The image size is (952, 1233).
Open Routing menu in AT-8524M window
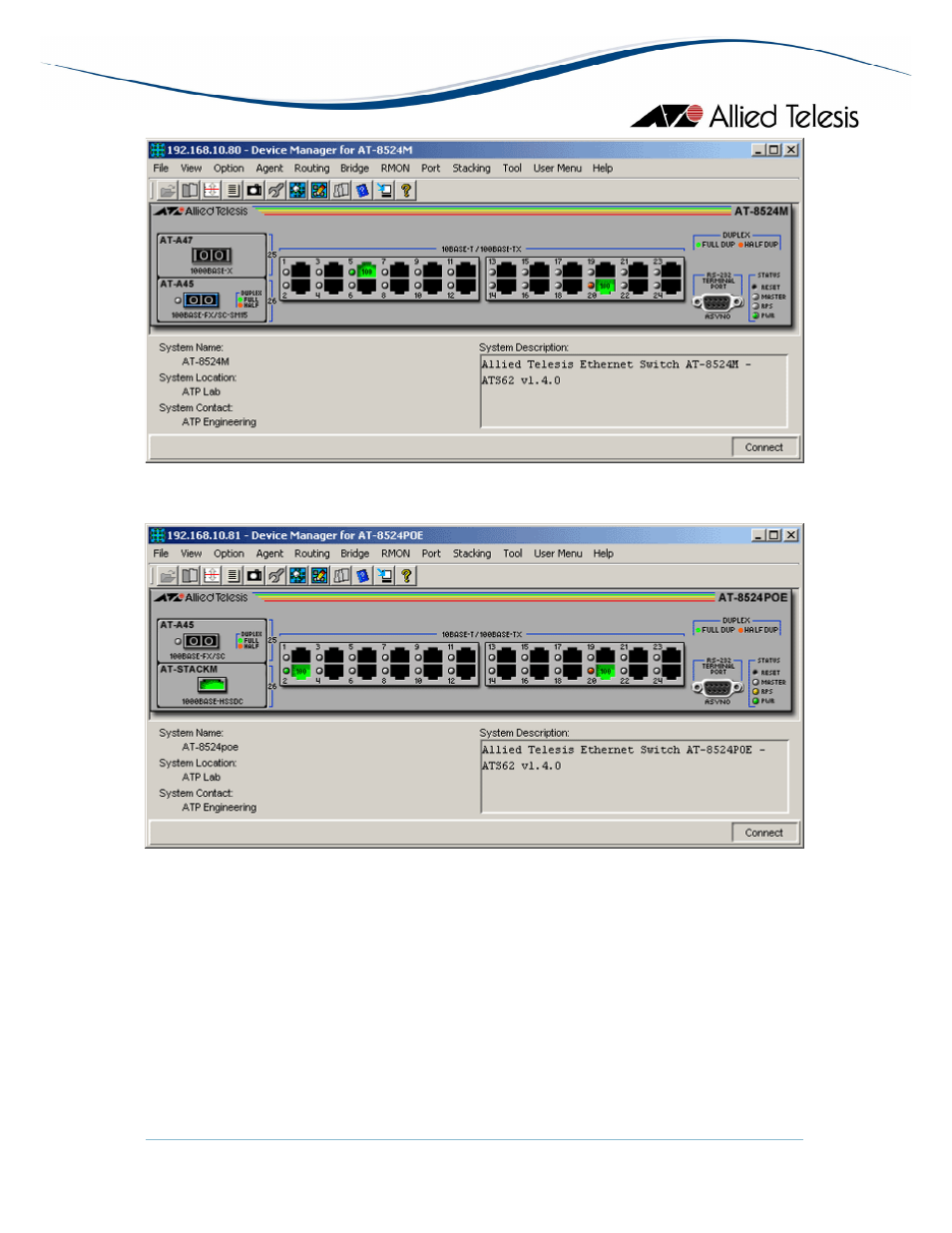pos(311,169)
